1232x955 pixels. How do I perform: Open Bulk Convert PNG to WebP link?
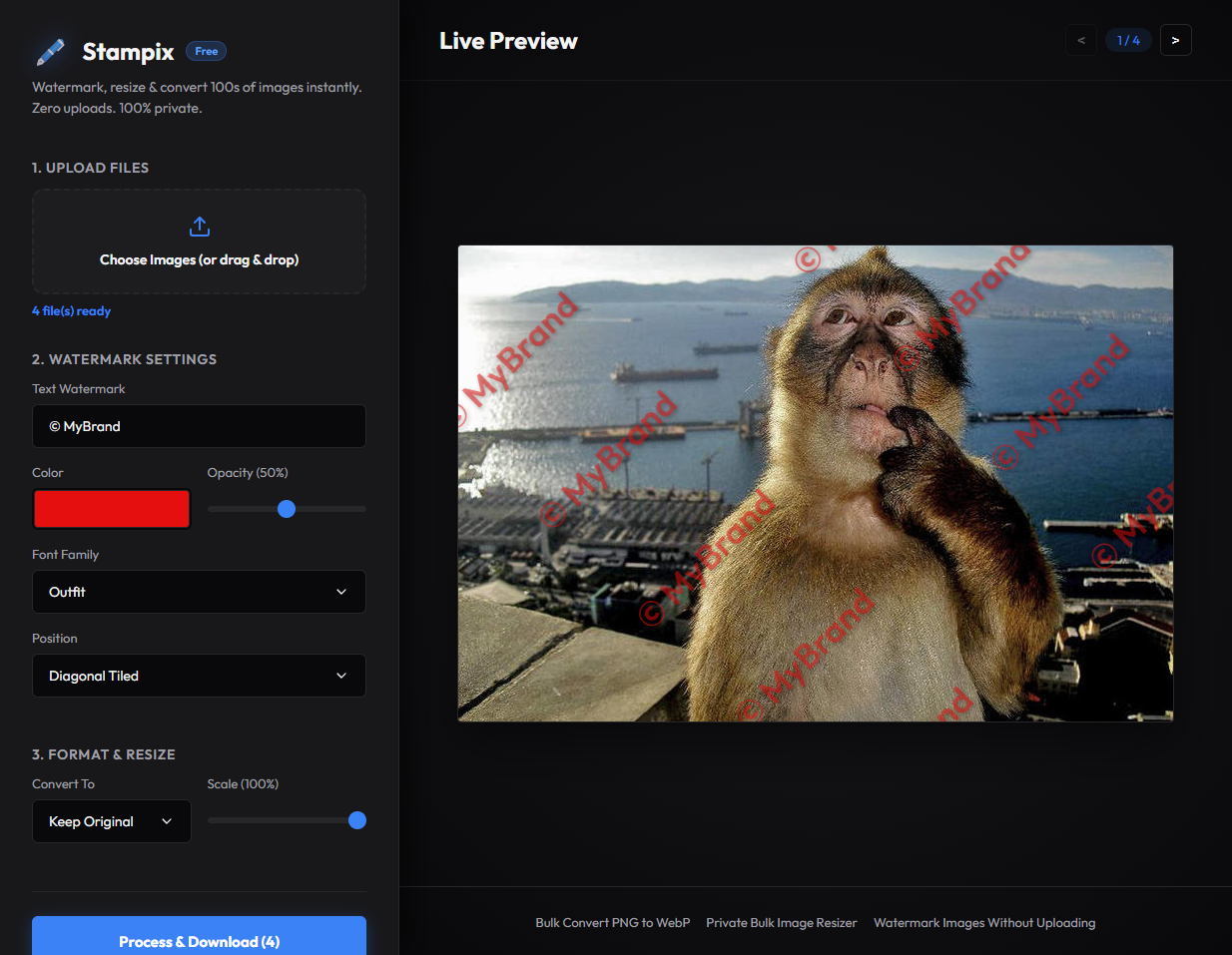tap(612, 922)
